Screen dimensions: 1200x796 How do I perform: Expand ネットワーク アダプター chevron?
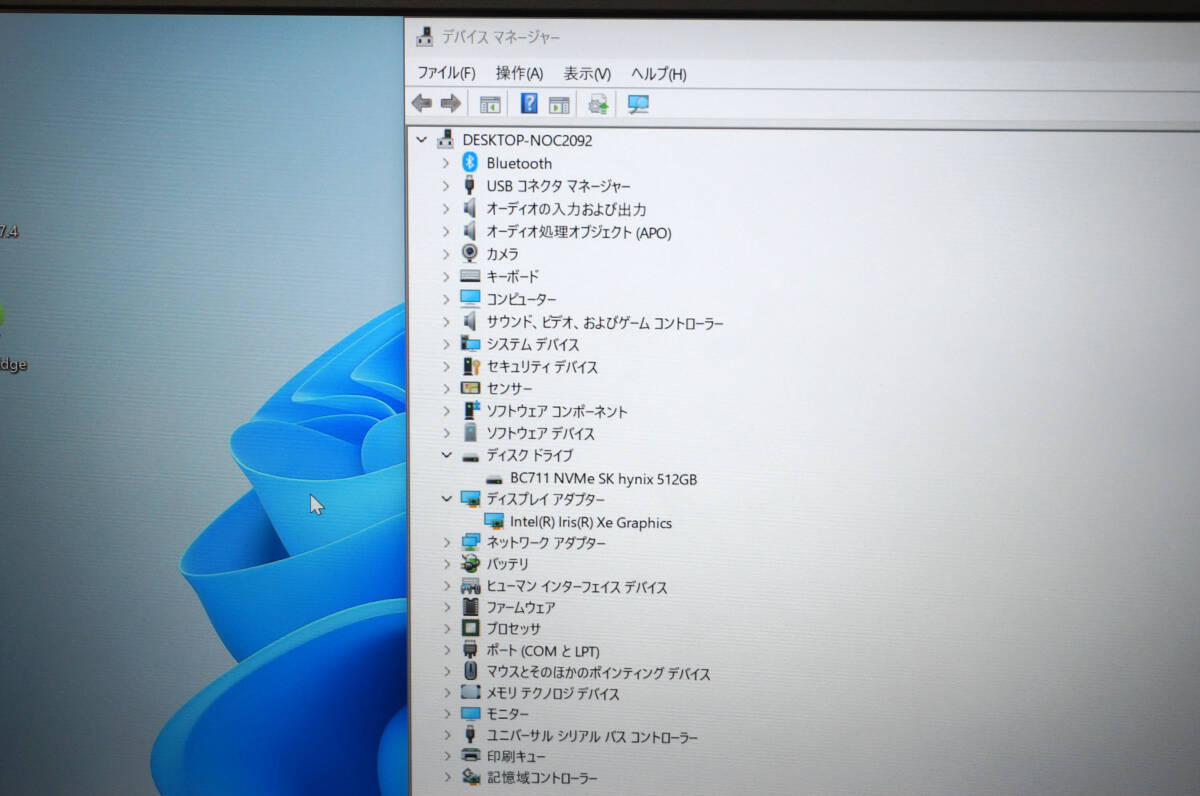click(x=446, y=542)
